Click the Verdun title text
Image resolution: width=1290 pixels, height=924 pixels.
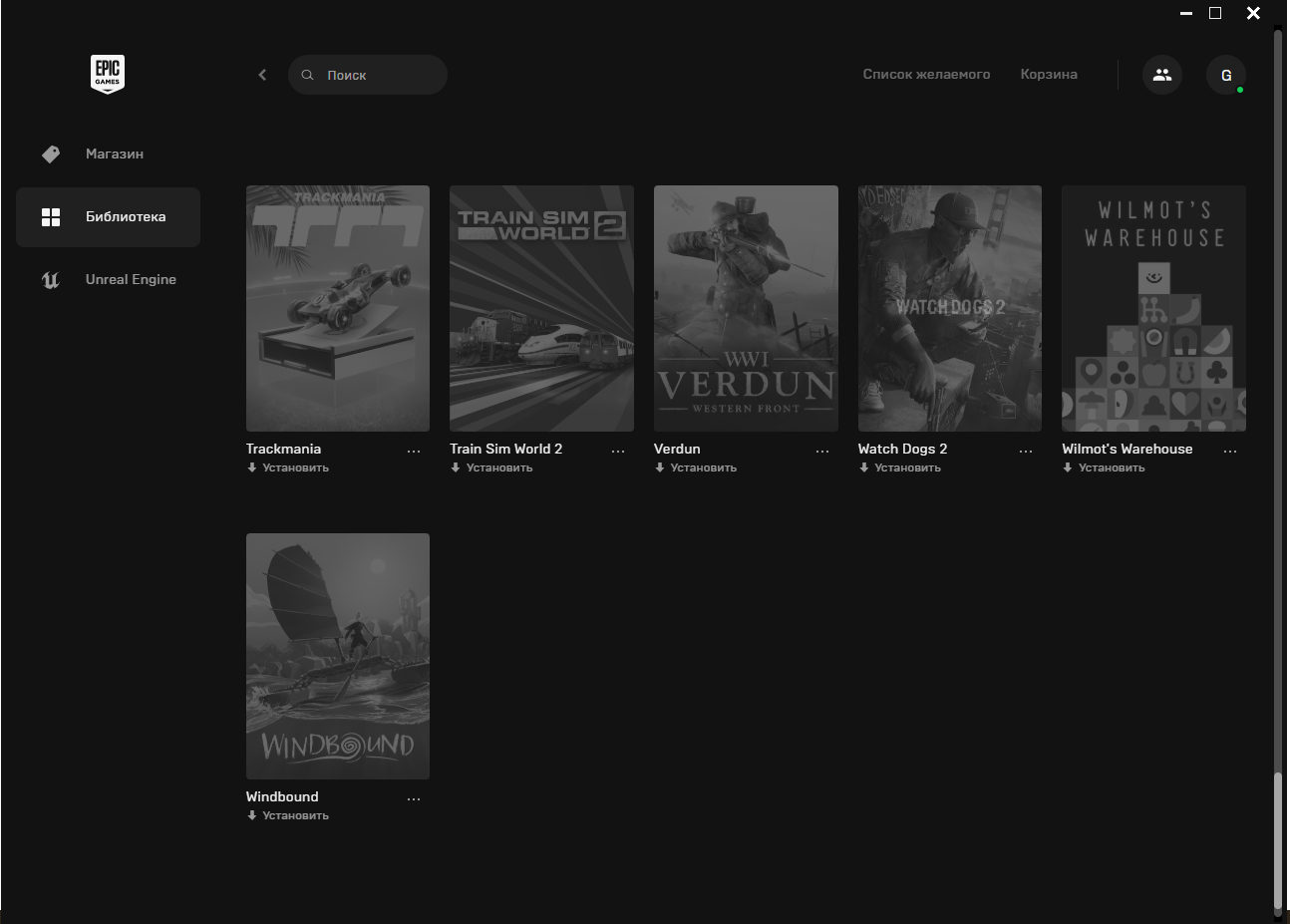pyautogui.click(x=677, y=449)
